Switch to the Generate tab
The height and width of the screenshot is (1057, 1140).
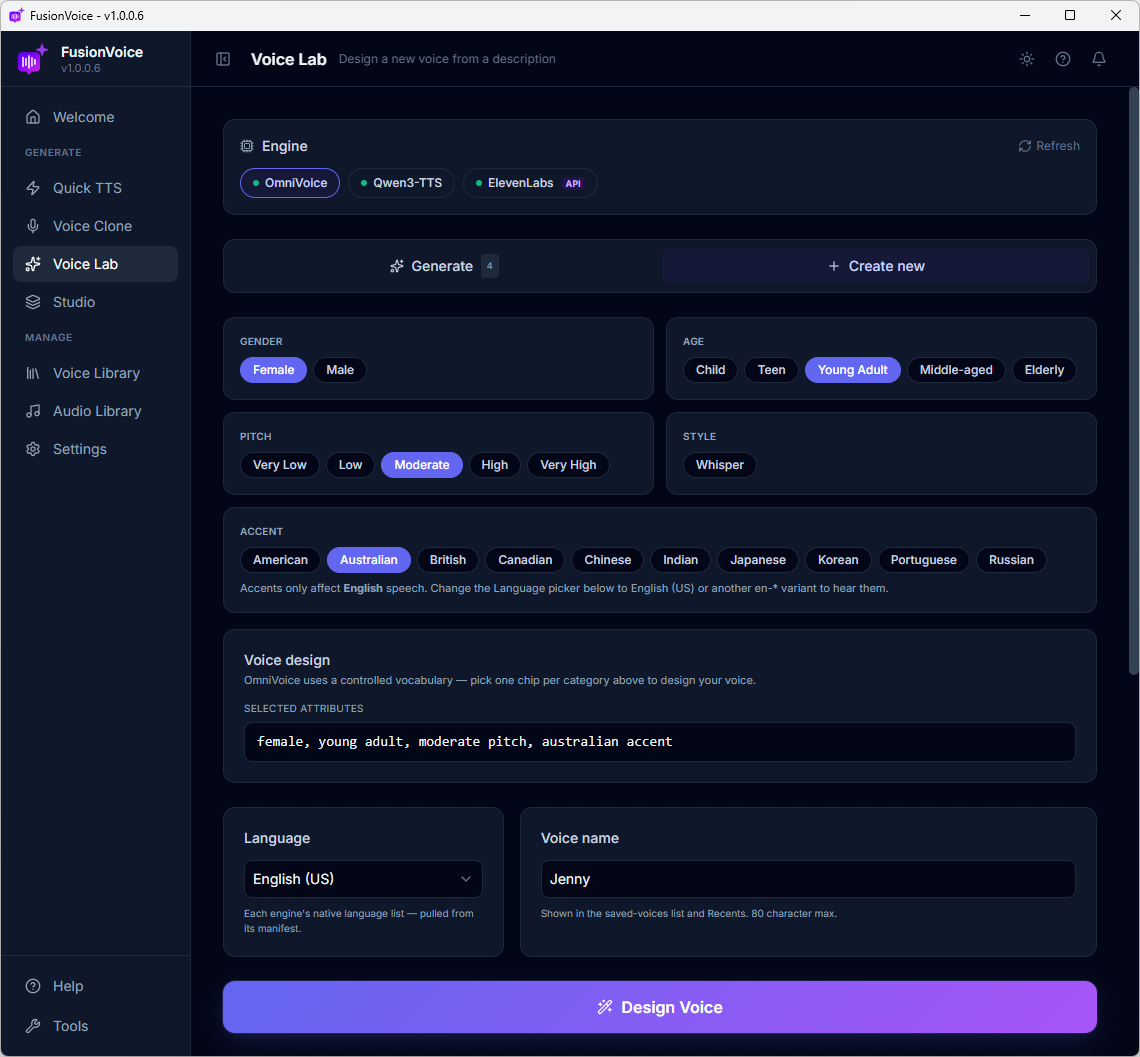click(443, 266)
